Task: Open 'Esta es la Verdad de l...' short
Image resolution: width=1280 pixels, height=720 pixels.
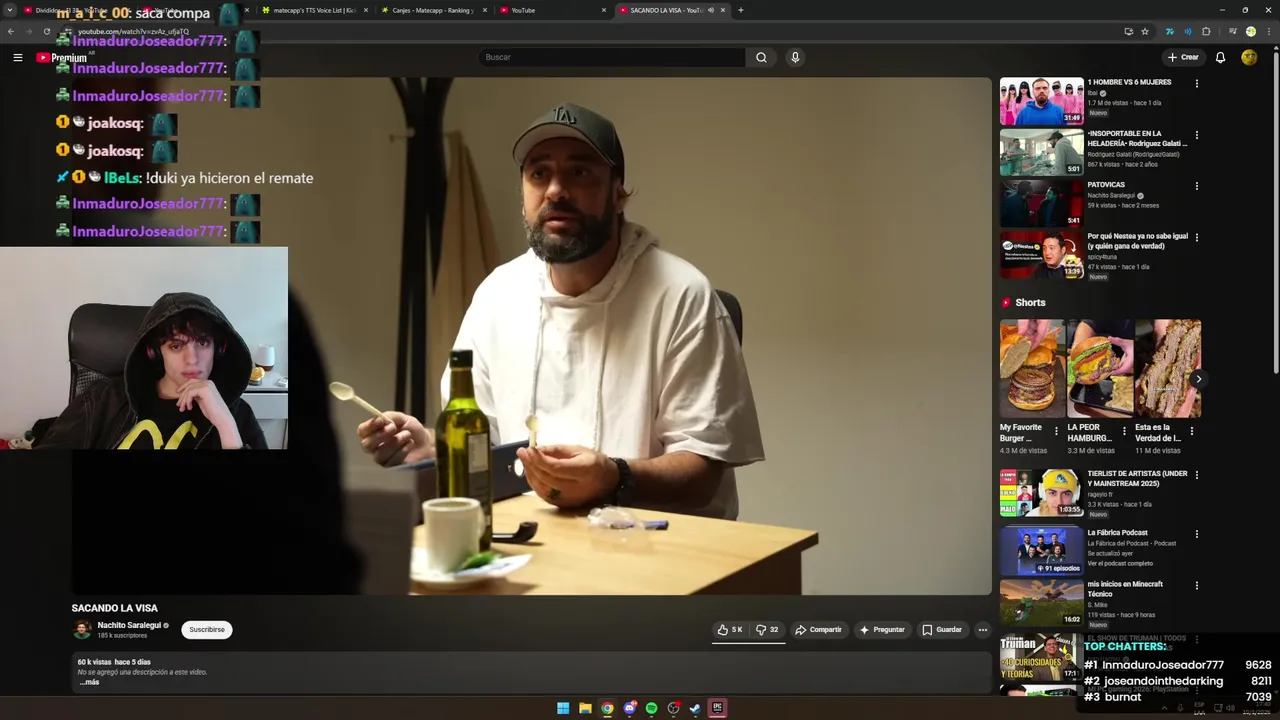Action: point(1168,368)
